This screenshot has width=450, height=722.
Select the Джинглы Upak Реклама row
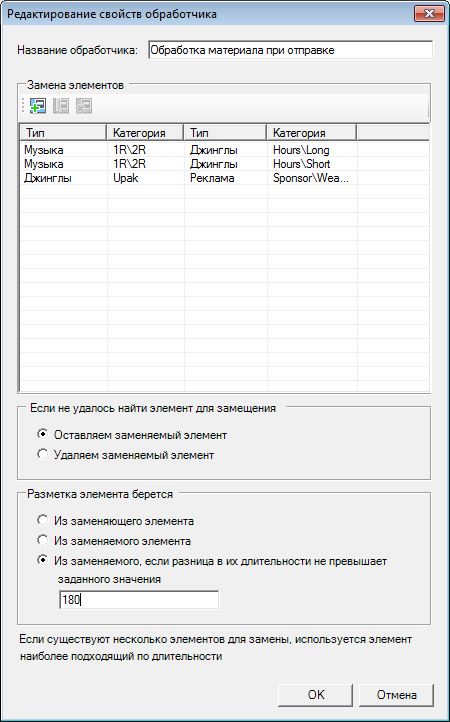(225, 179)
